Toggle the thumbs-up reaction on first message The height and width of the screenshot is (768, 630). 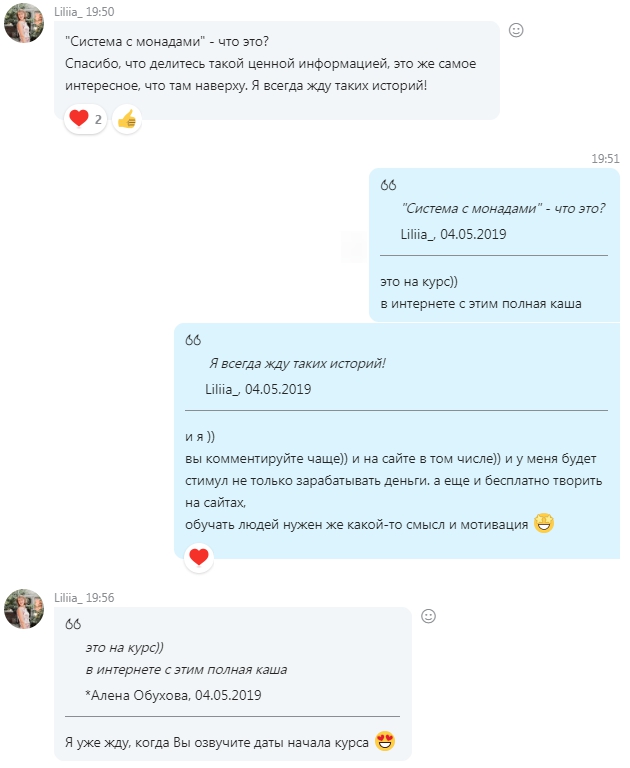pos(126,120)
